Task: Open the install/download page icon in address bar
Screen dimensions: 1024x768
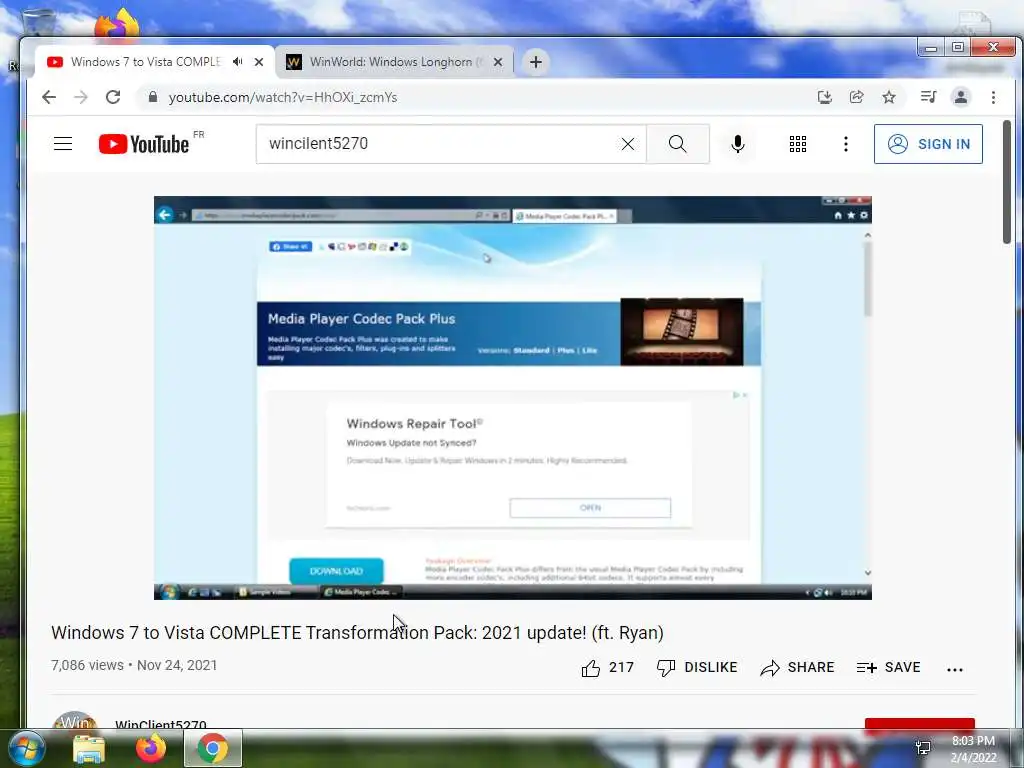Action: 825,97
